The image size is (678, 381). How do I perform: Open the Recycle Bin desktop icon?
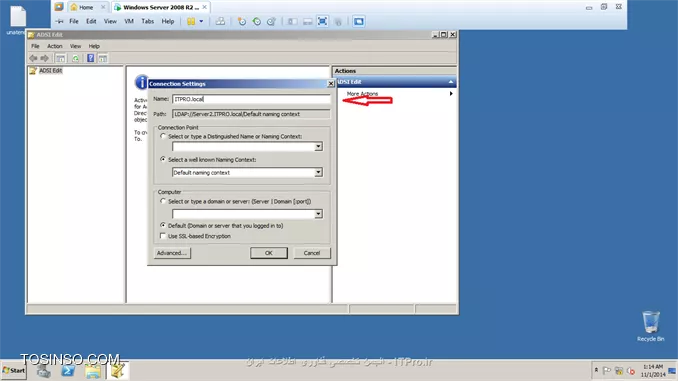(650, 326)
